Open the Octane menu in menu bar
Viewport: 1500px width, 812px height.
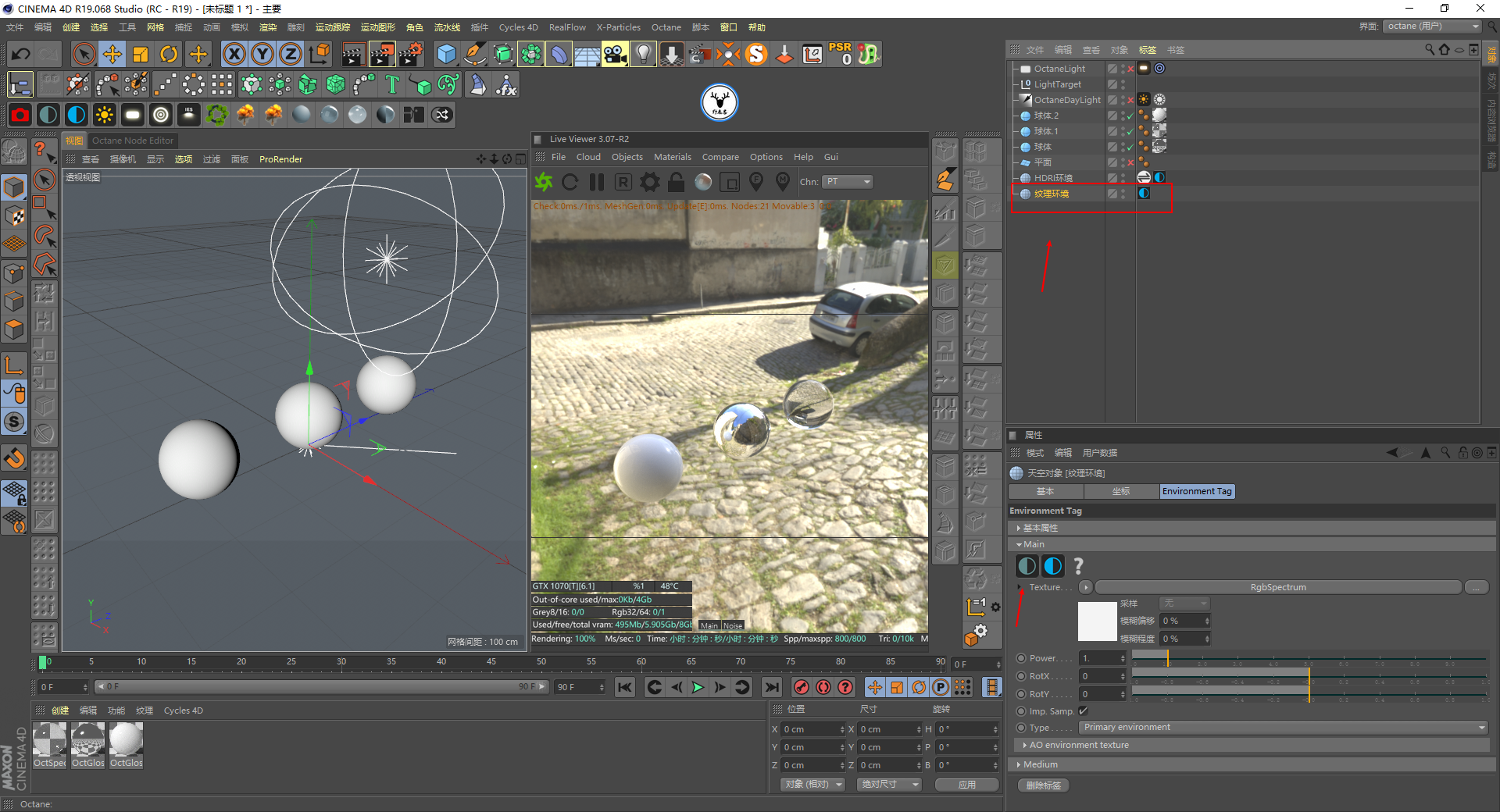(x=666, y=27)
